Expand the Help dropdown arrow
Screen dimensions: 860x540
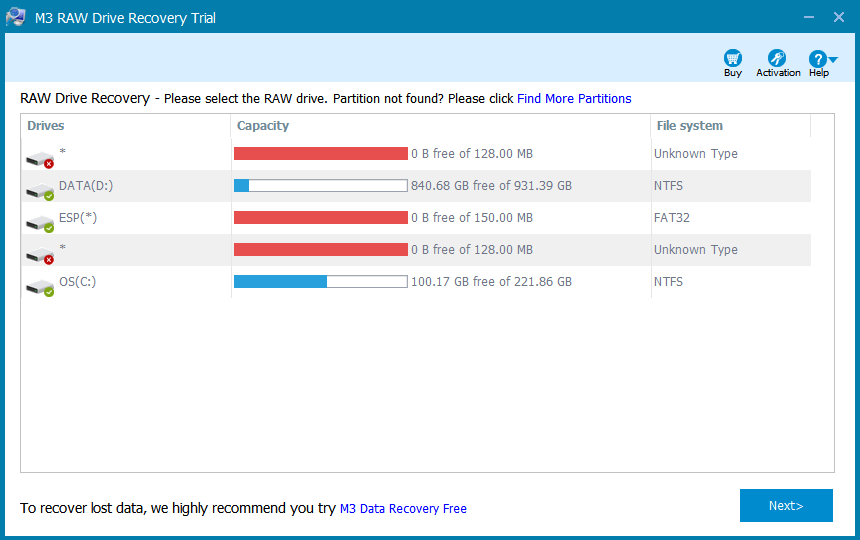(x=833, y=59)
